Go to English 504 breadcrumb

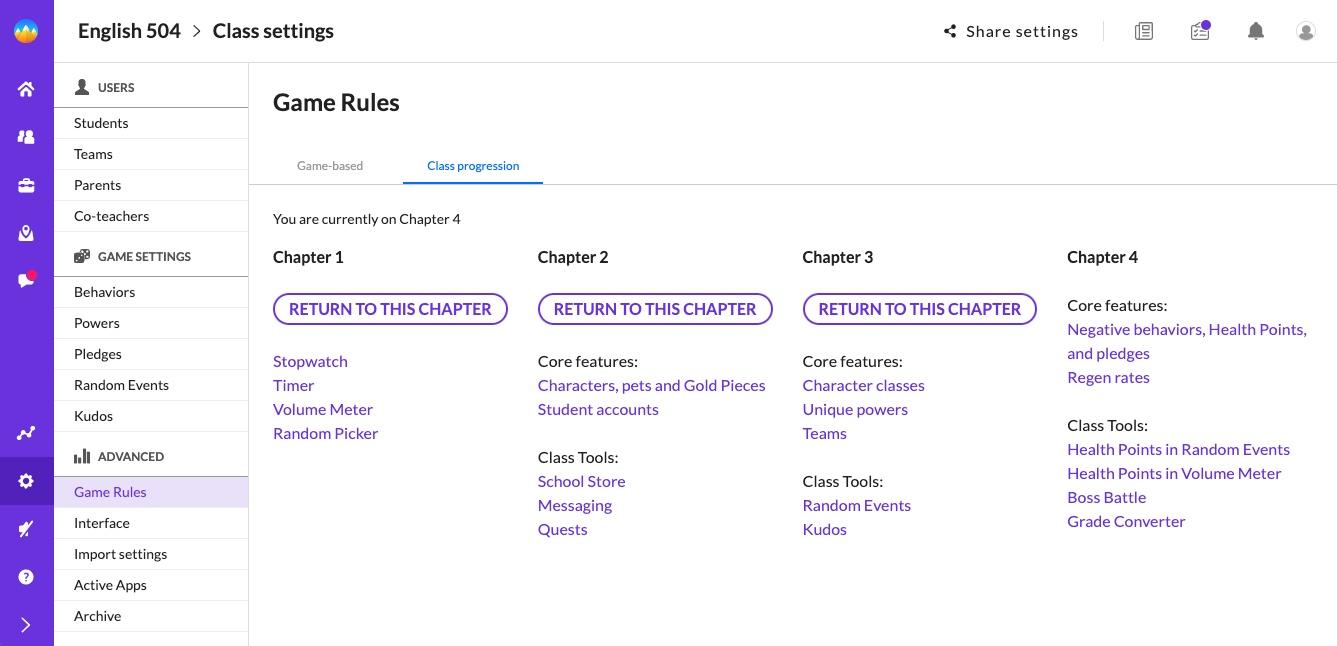click(129, 31)
